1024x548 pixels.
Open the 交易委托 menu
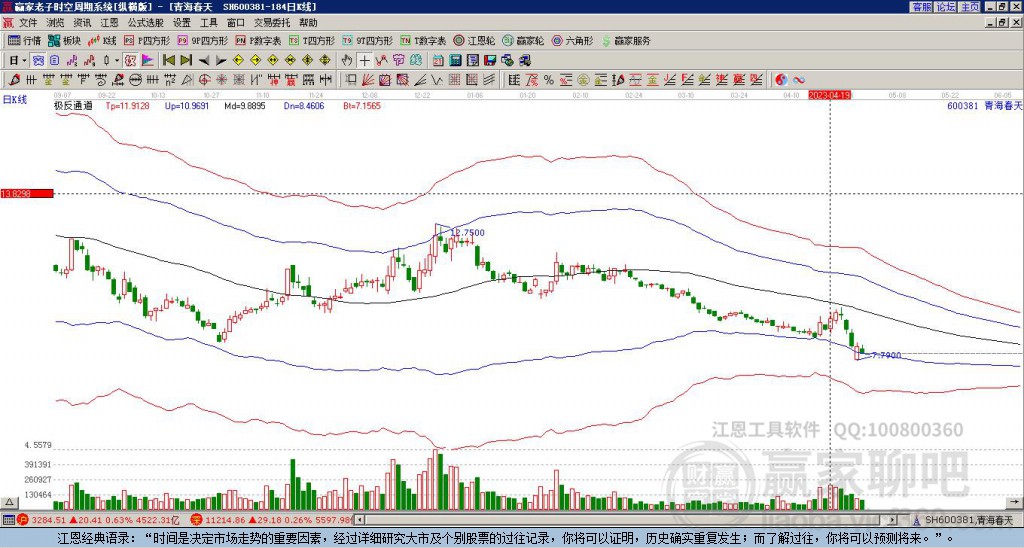click(x=272, y=23)
